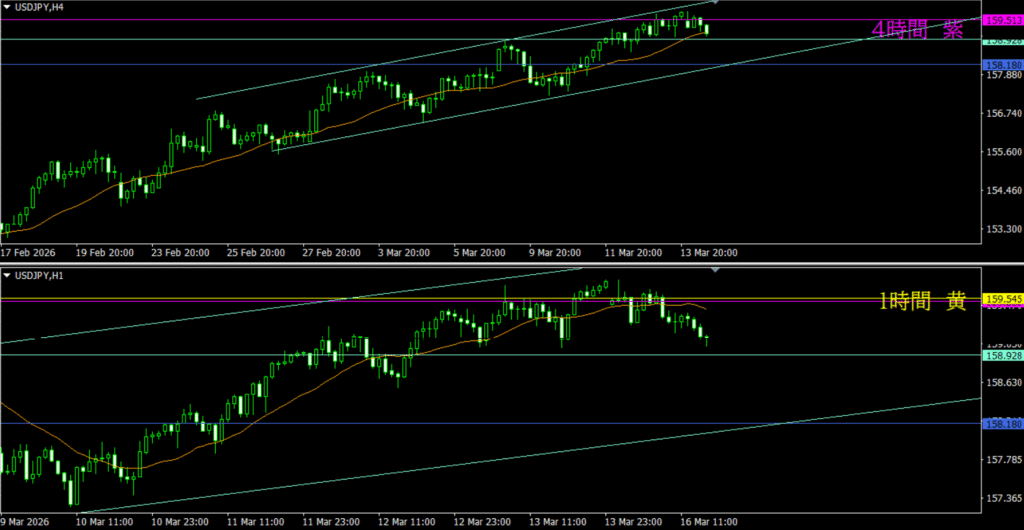This screenshot has width=1024, height=530.
Task: Select the blue 158.180 label on H1 chart
Action: click(1003, 423)
